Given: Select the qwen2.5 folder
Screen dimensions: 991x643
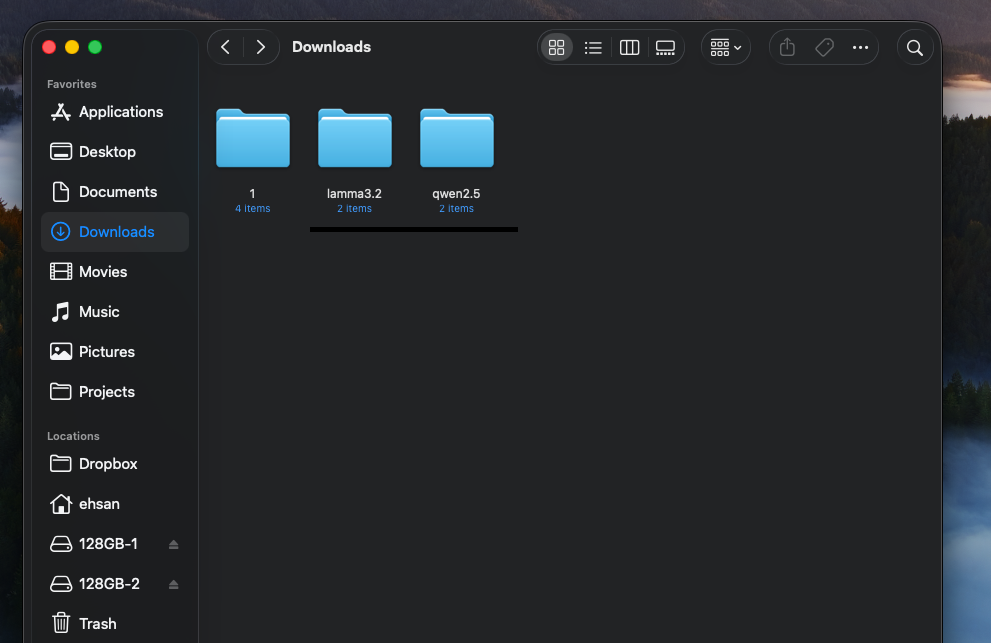Looking at the screenshot, I should [456, 139].
